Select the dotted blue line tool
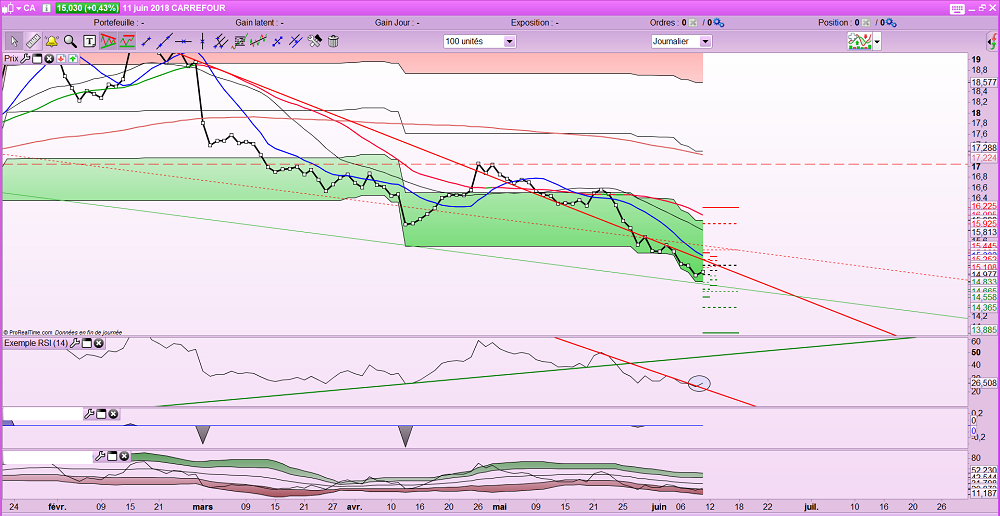The image size is (1000, 516). coord(277,41)
